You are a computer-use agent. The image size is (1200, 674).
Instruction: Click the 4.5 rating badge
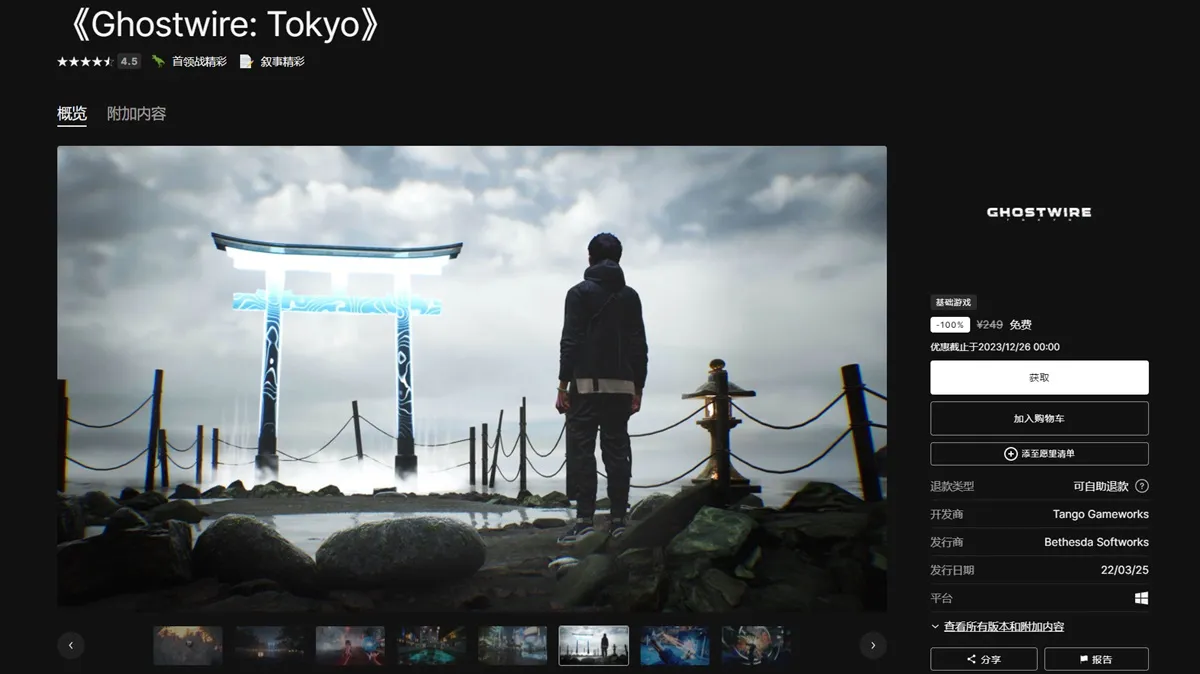[x=129, y=61]
